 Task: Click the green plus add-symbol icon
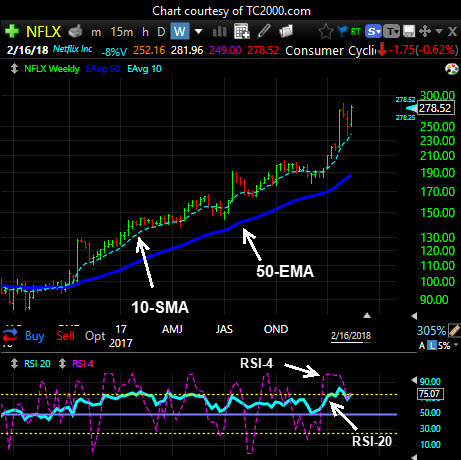click(x=12, y=31)
